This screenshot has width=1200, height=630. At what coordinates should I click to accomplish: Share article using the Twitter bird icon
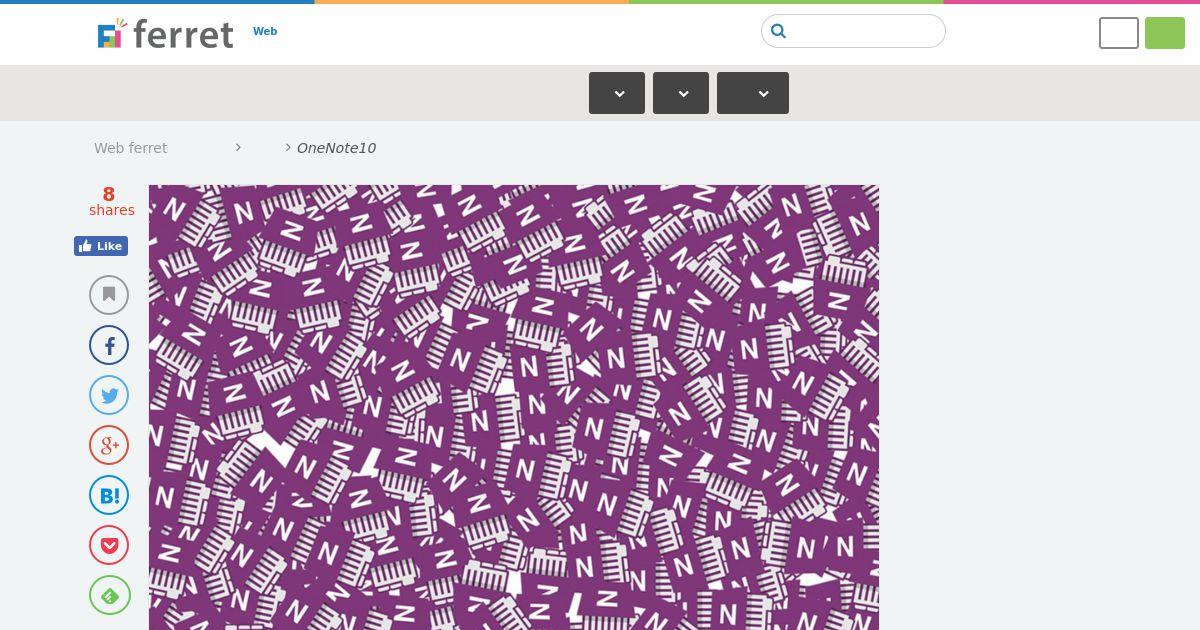(109, 395)
